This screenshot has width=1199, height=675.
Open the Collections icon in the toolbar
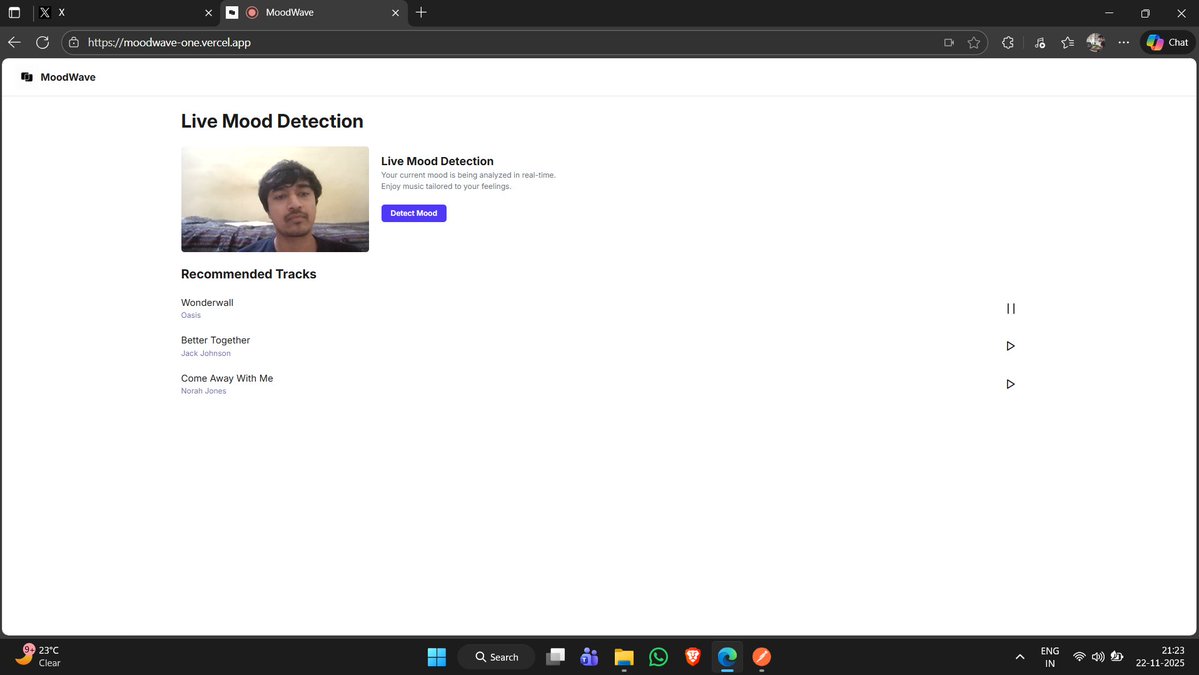[x=1067, y=43]
